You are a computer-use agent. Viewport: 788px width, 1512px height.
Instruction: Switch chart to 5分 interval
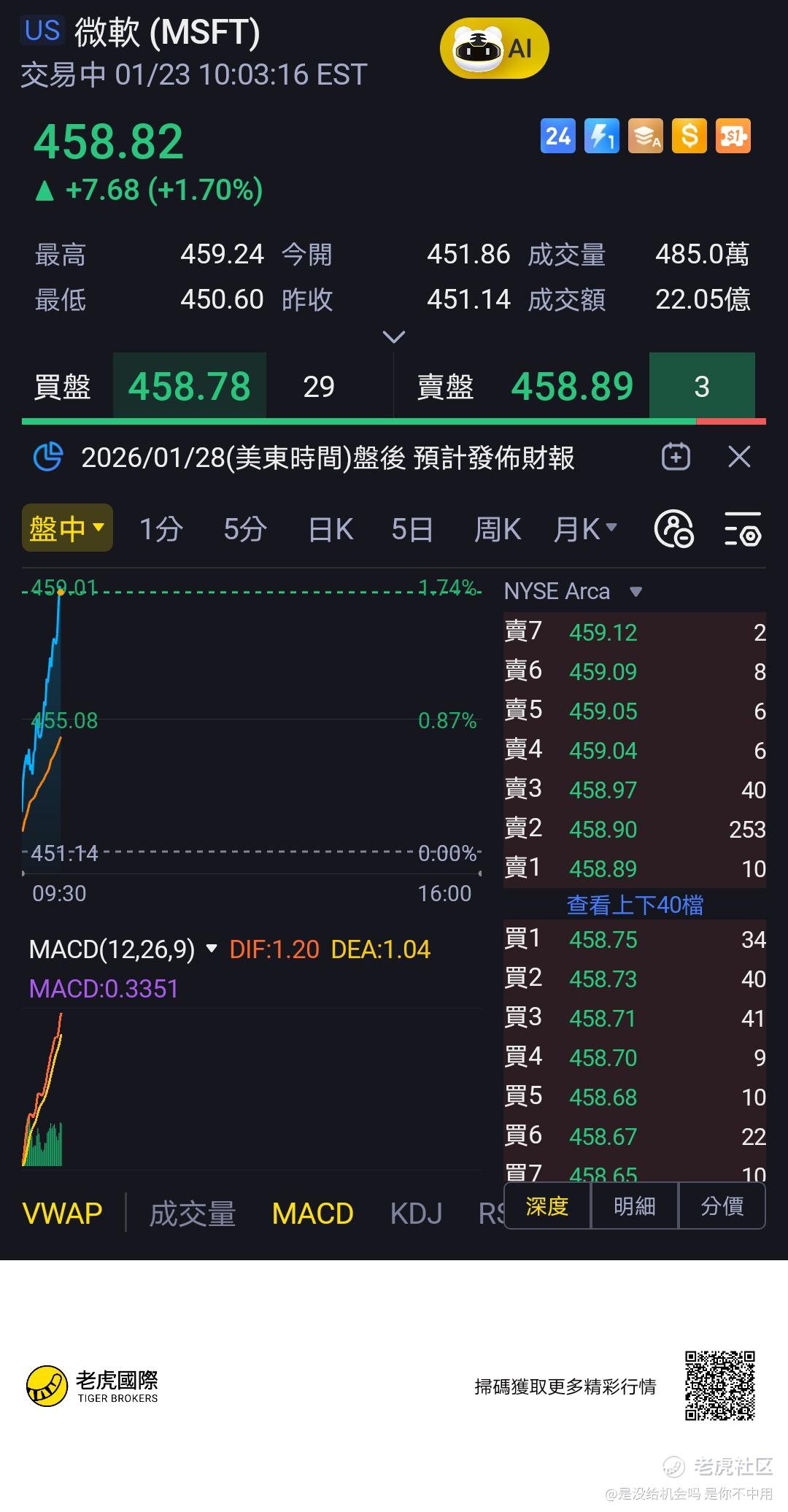pyautogui.click(x=244, y=529)
